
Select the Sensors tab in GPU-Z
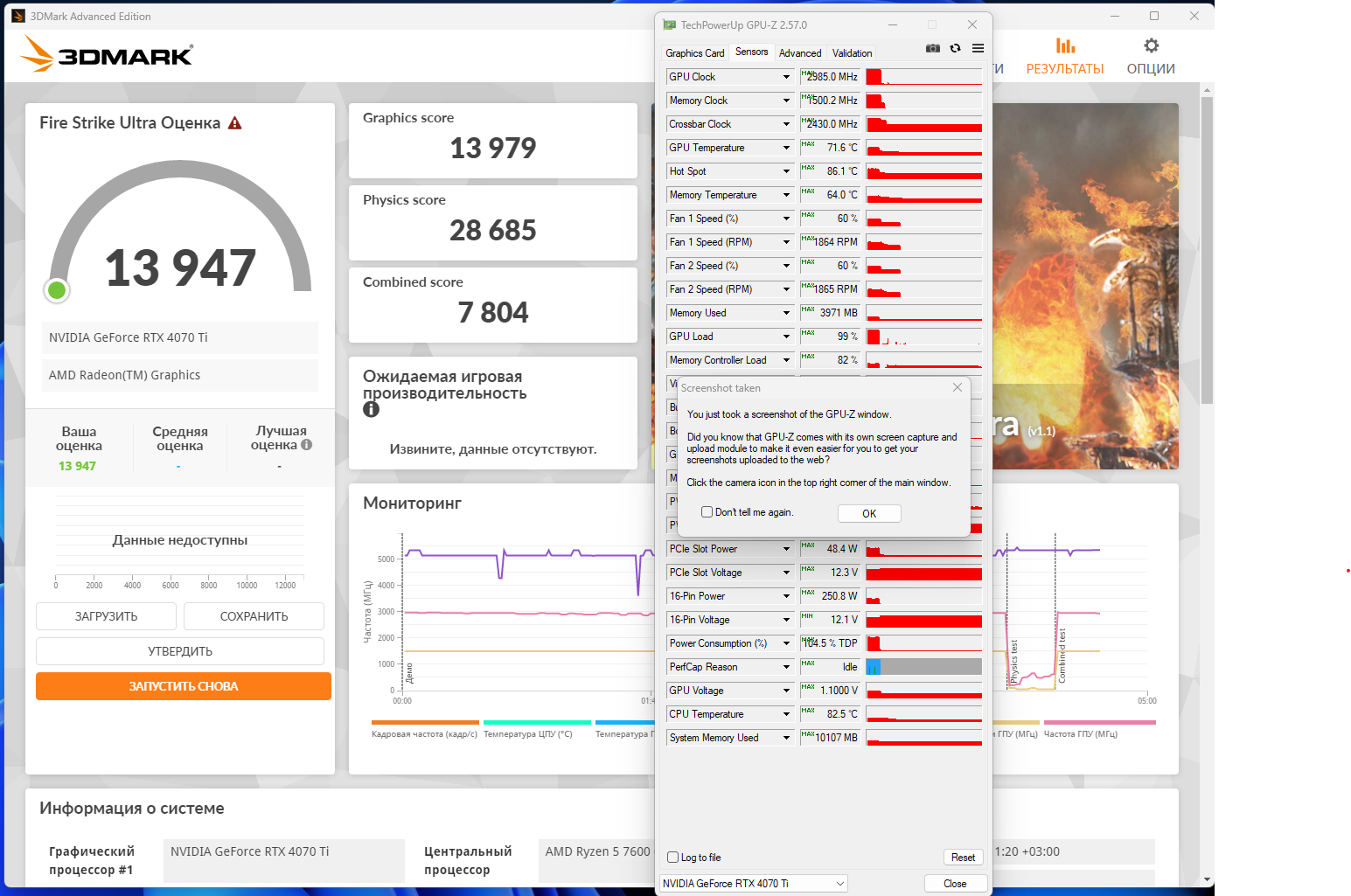tap(752, 52)
